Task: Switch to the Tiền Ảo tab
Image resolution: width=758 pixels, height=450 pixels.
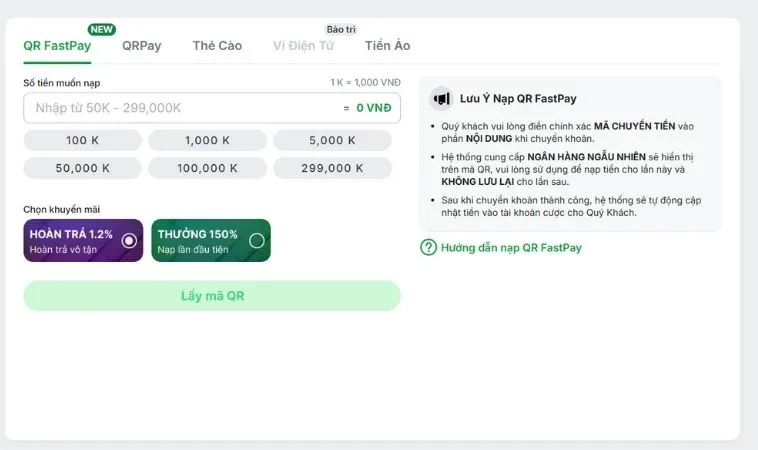Action: pos(387,46)
